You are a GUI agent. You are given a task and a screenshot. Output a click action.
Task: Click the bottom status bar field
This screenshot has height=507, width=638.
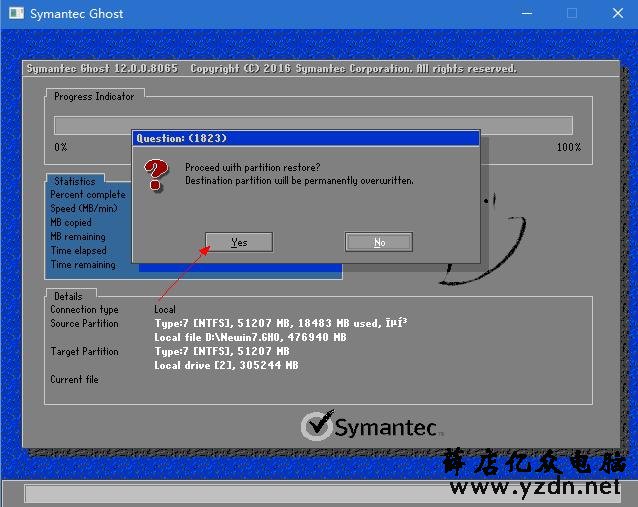pyautogui.click(x=323, y=494)
